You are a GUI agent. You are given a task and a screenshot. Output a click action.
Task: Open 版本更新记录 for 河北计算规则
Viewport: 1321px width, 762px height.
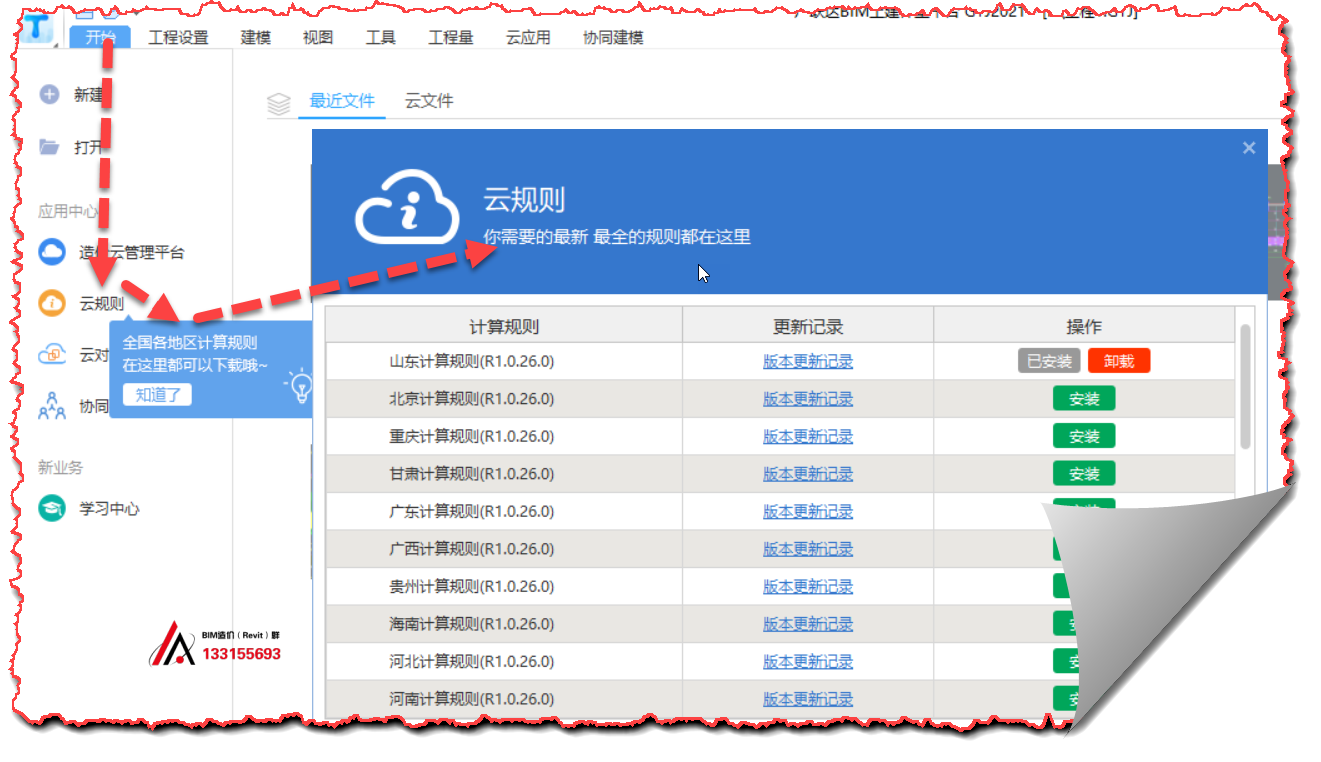[x=808, y=661]
